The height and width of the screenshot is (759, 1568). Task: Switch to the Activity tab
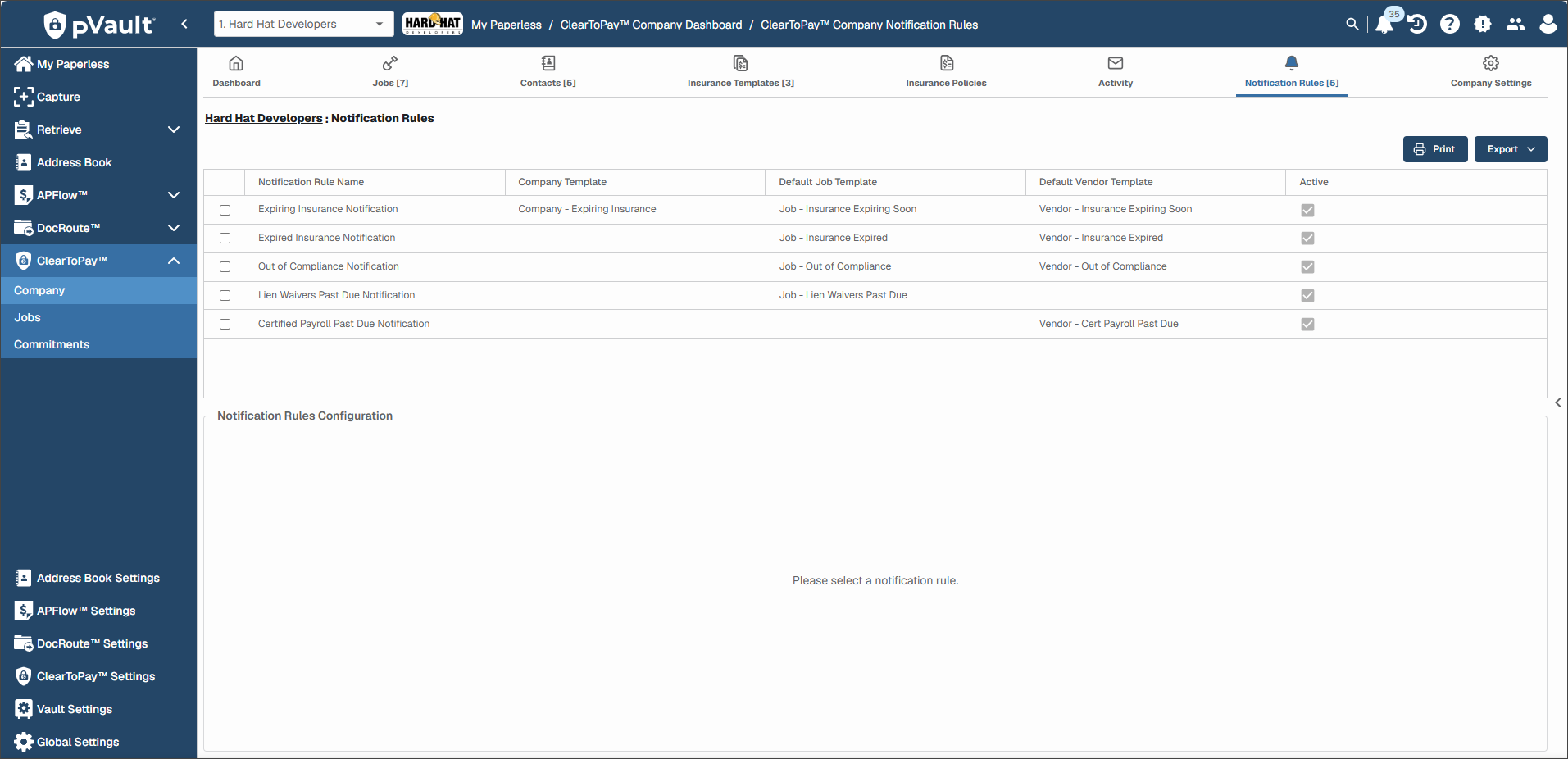(1116, 72)
